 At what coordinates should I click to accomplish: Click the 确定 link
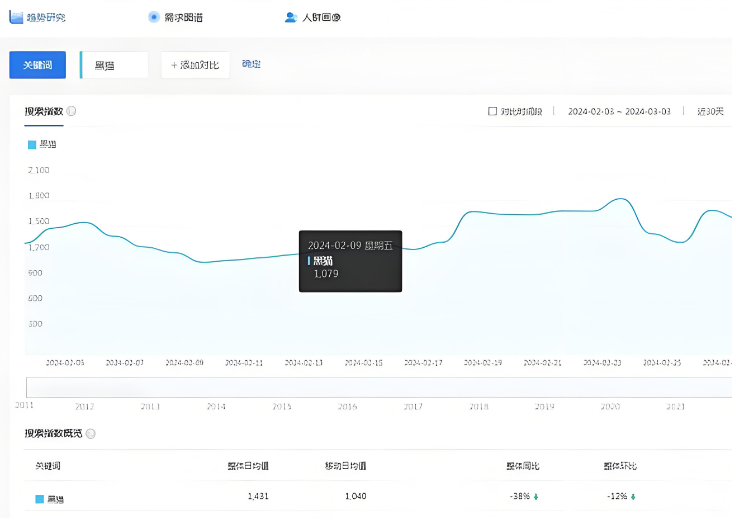click(x=251, y=64)
